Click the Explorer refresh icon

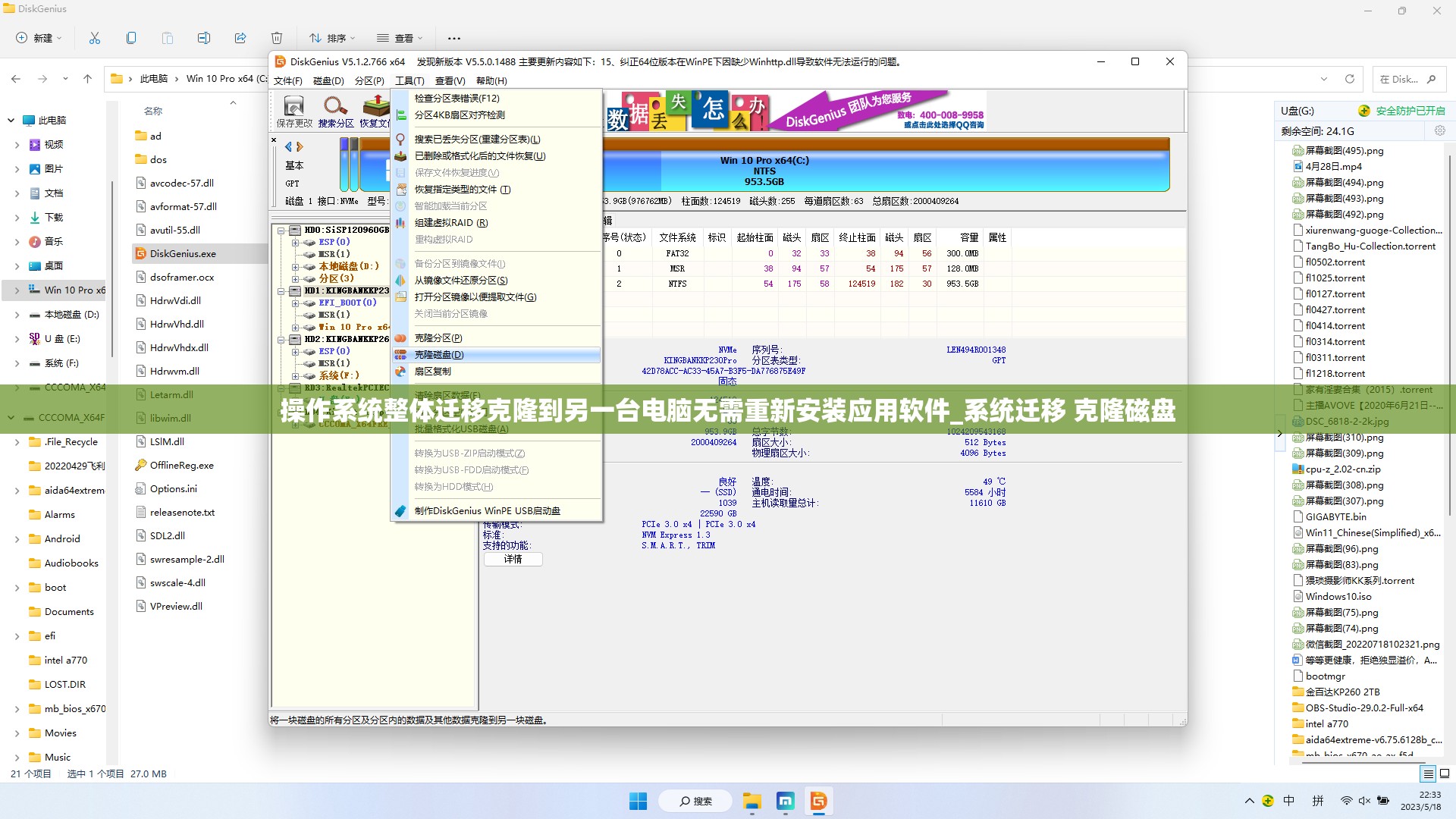pyautogui.click(x=1350, y=79)
